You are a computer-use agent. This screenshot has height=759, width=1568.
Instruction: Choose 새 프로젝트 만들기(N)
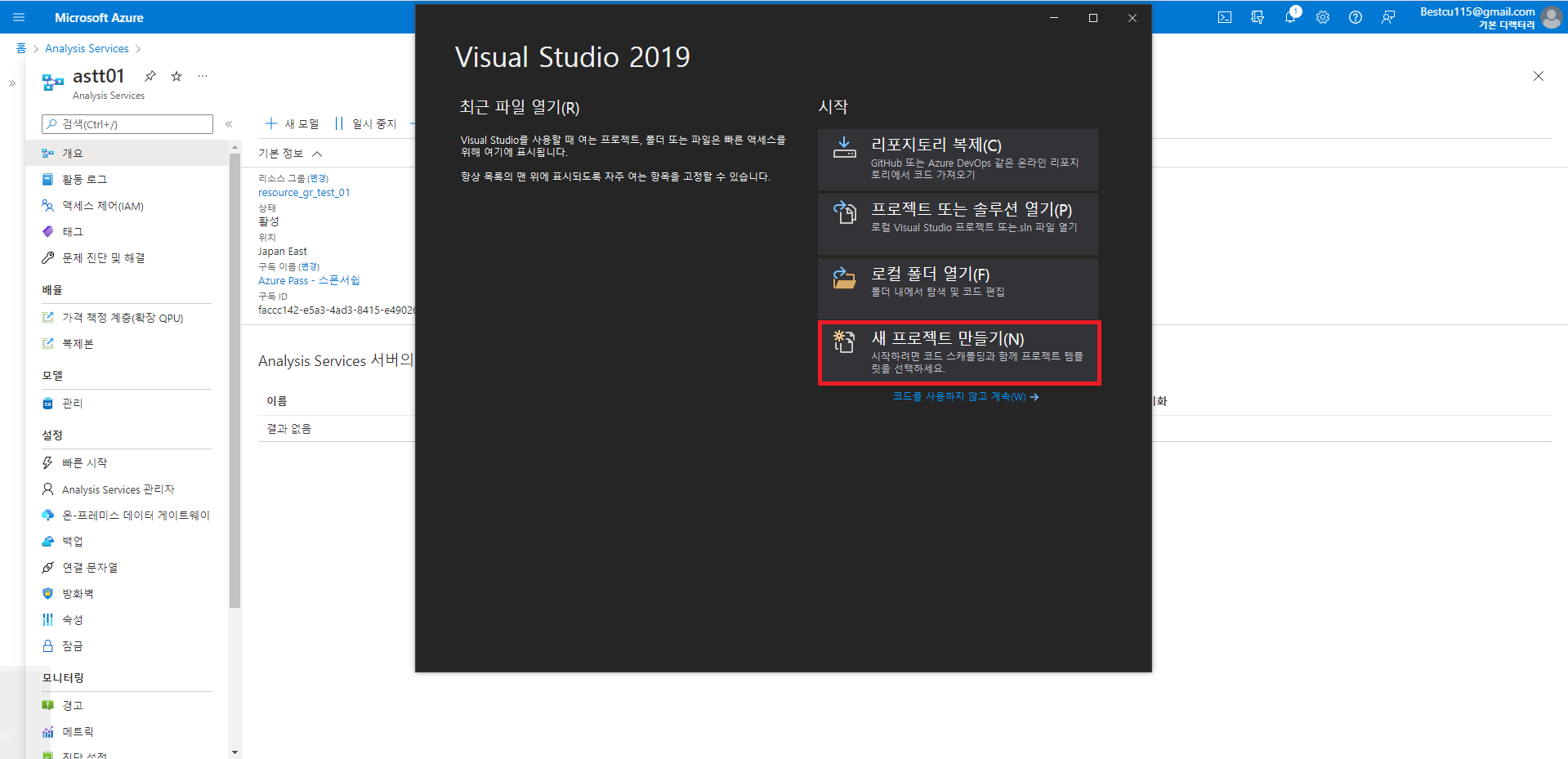pos(959,353)
